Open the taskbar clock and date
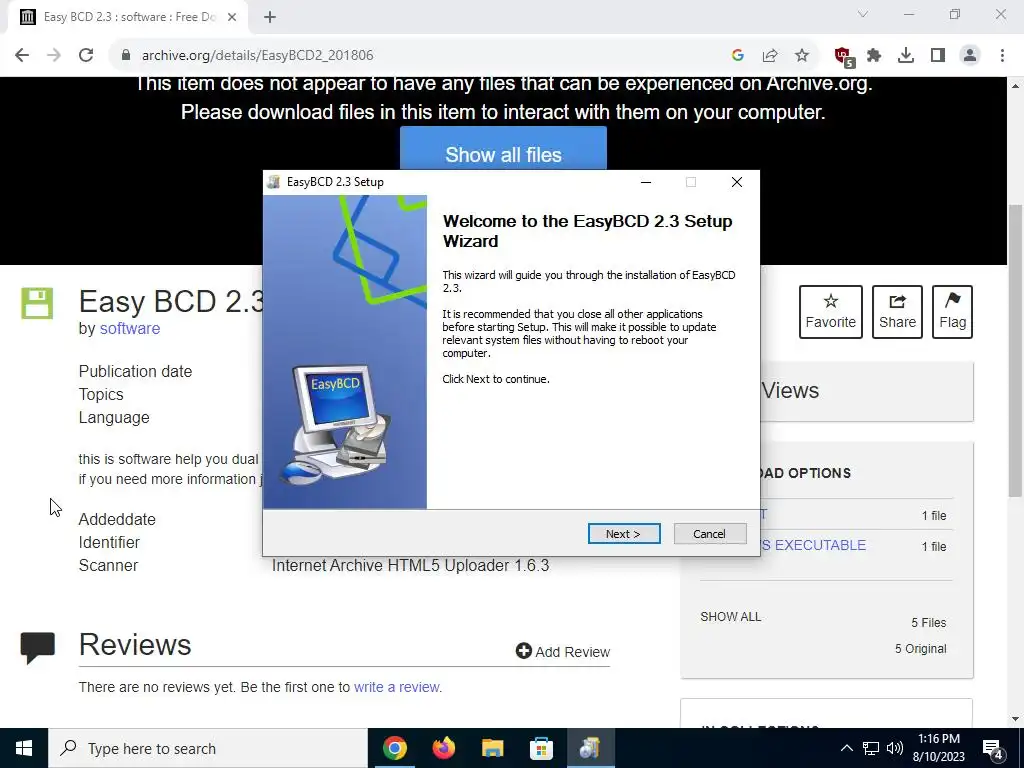1024x768 pixels. 938,748
